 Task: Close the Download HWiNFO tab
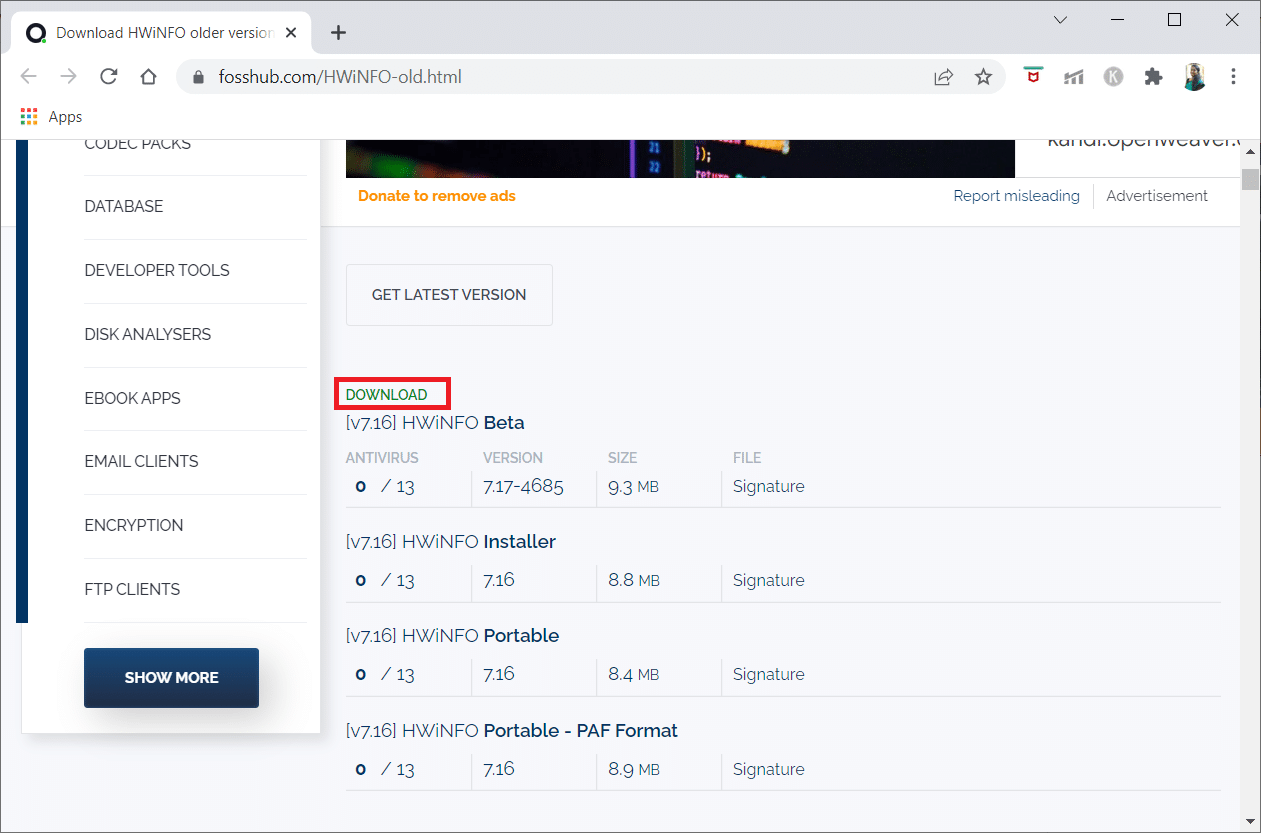291,33
